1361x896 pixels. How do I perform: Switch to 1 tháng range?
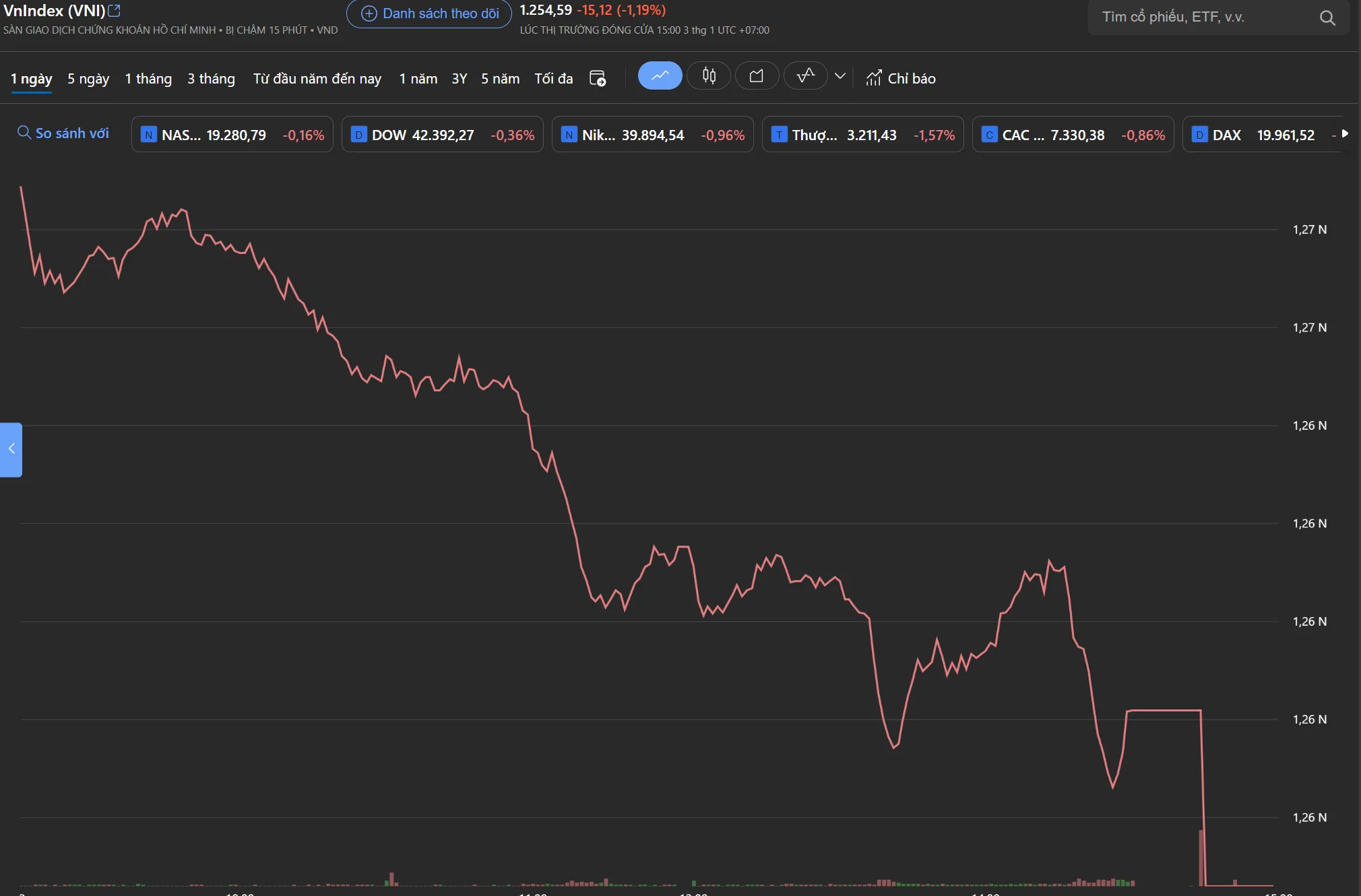pos(148,79)
